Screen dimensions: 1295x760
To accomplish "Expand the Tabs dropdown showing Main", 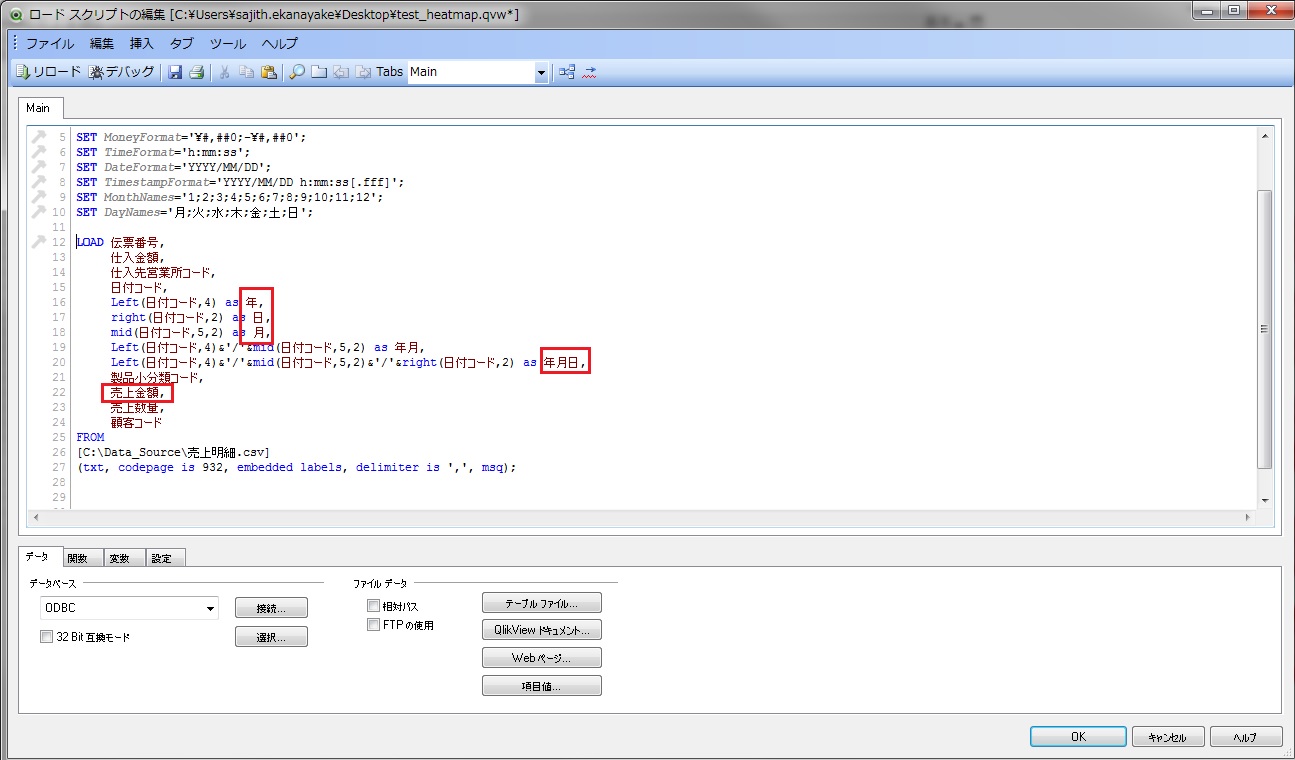I will tap(541, 72).
